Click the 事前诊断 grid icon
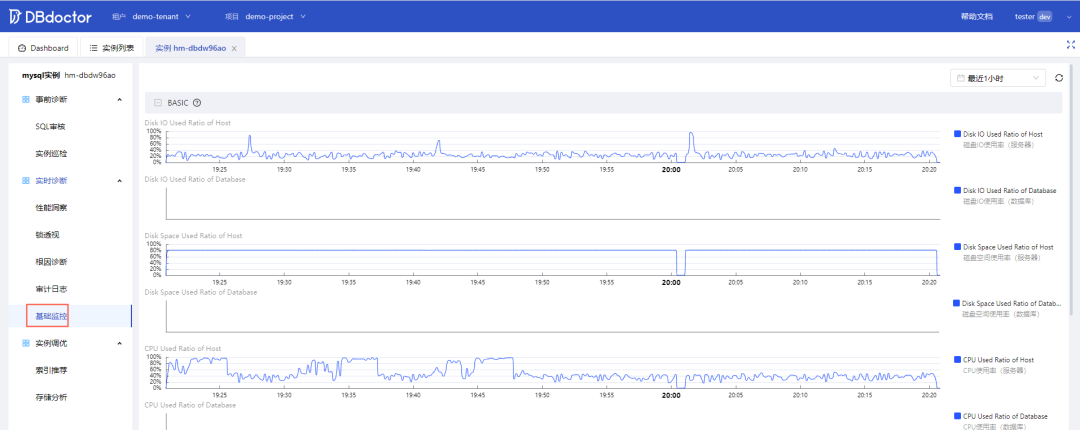The width and height of the screenshot is (1080, 430). coord(25,100)
